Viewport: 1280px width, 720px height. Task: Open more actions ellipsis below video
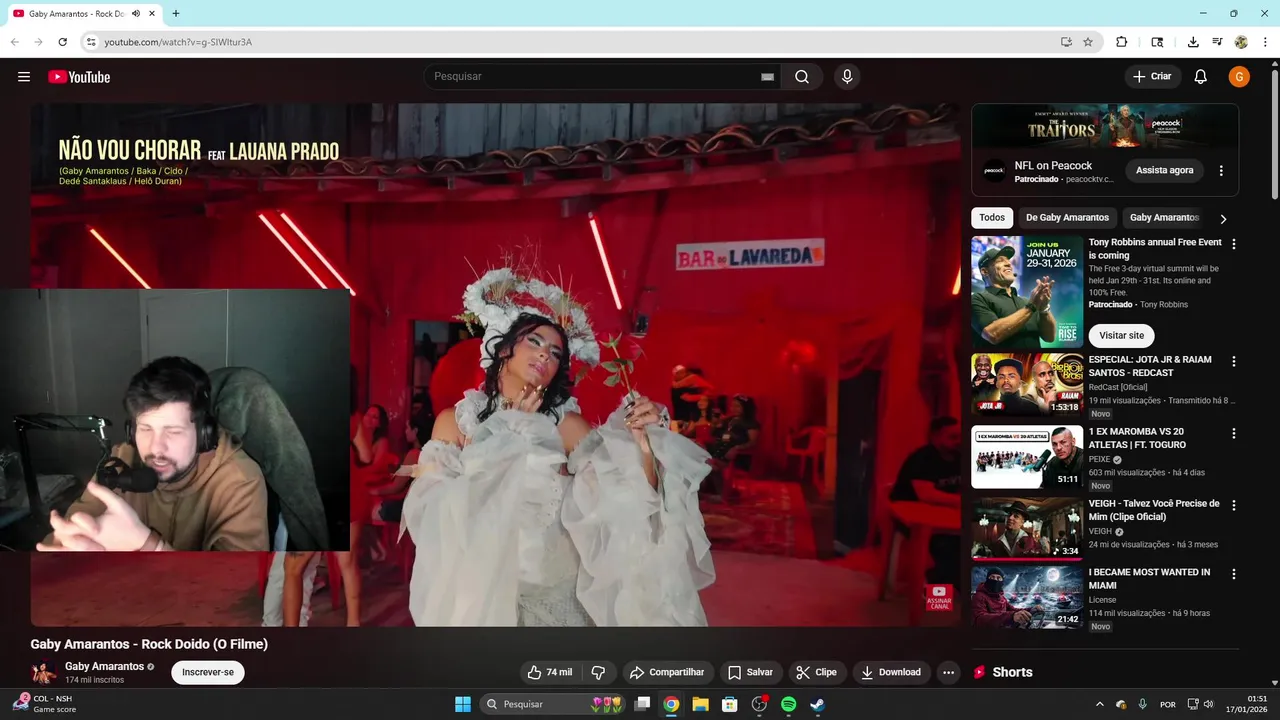pos(948,672)
